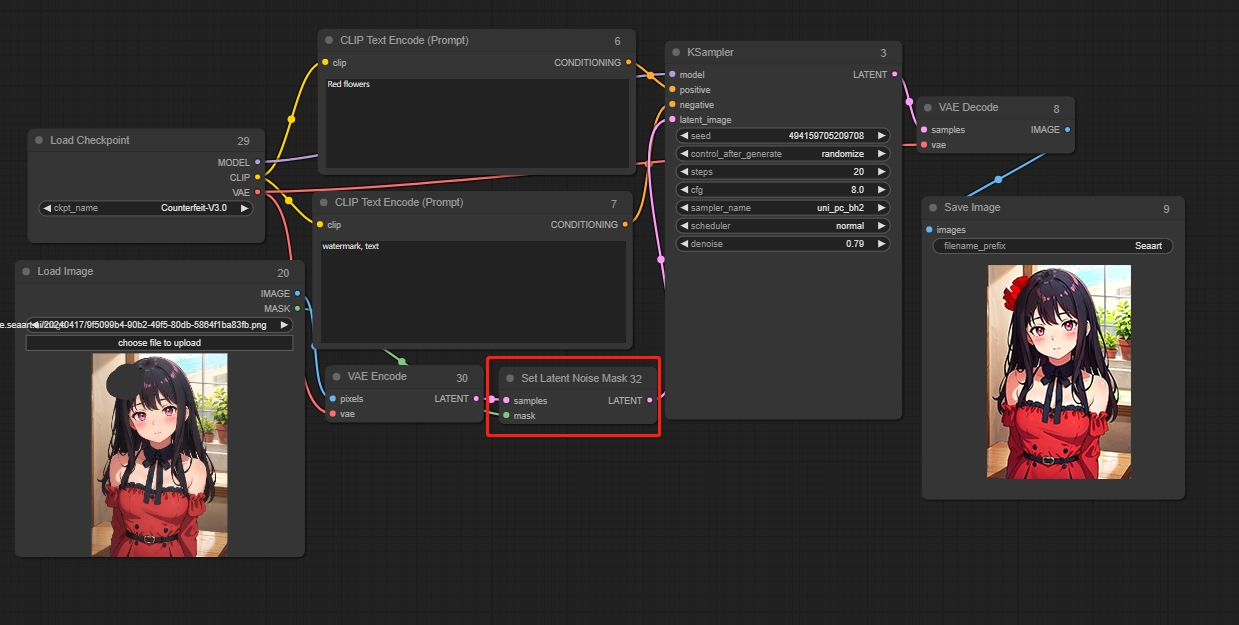Decrease the steps value with left arrow
Viewport: 1239px width, 625px height.
coord(684,172)
